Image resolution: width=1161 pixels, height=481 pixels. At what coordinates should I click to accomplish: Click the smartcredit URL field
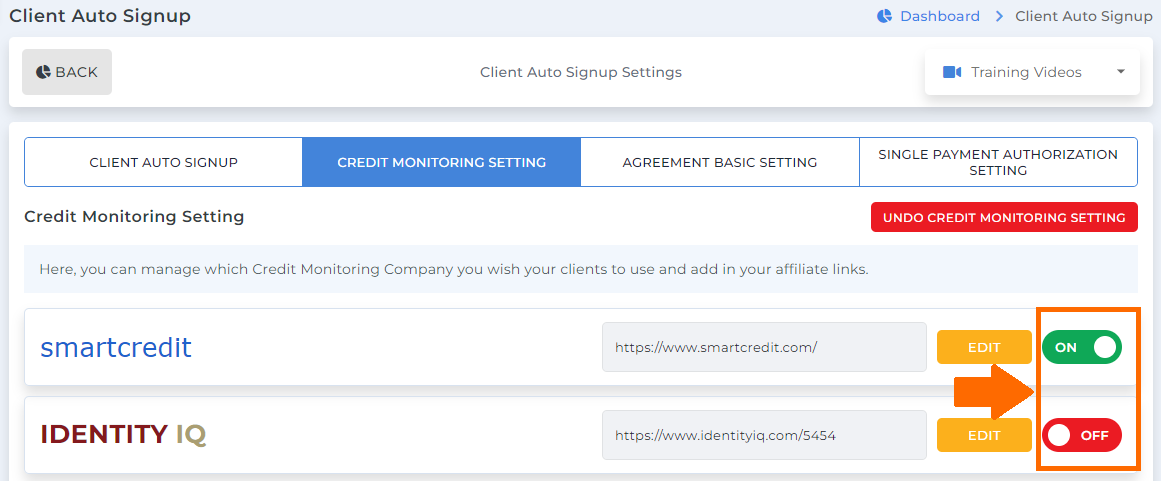pos(764,347)
